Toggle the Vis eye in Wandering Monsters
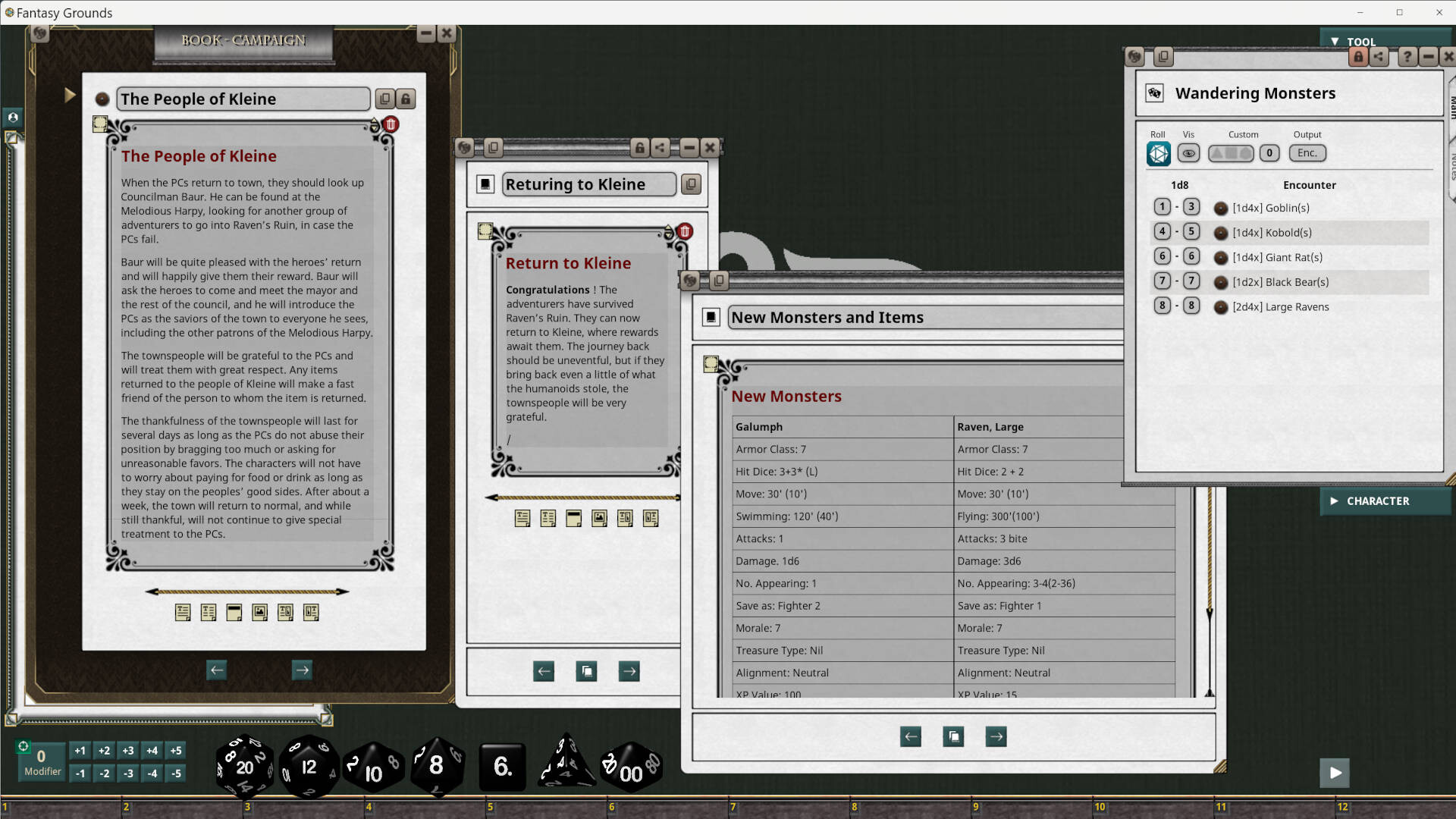Screen dimensions: 1456x819 pyautogui.click(x=1188, y=153)
